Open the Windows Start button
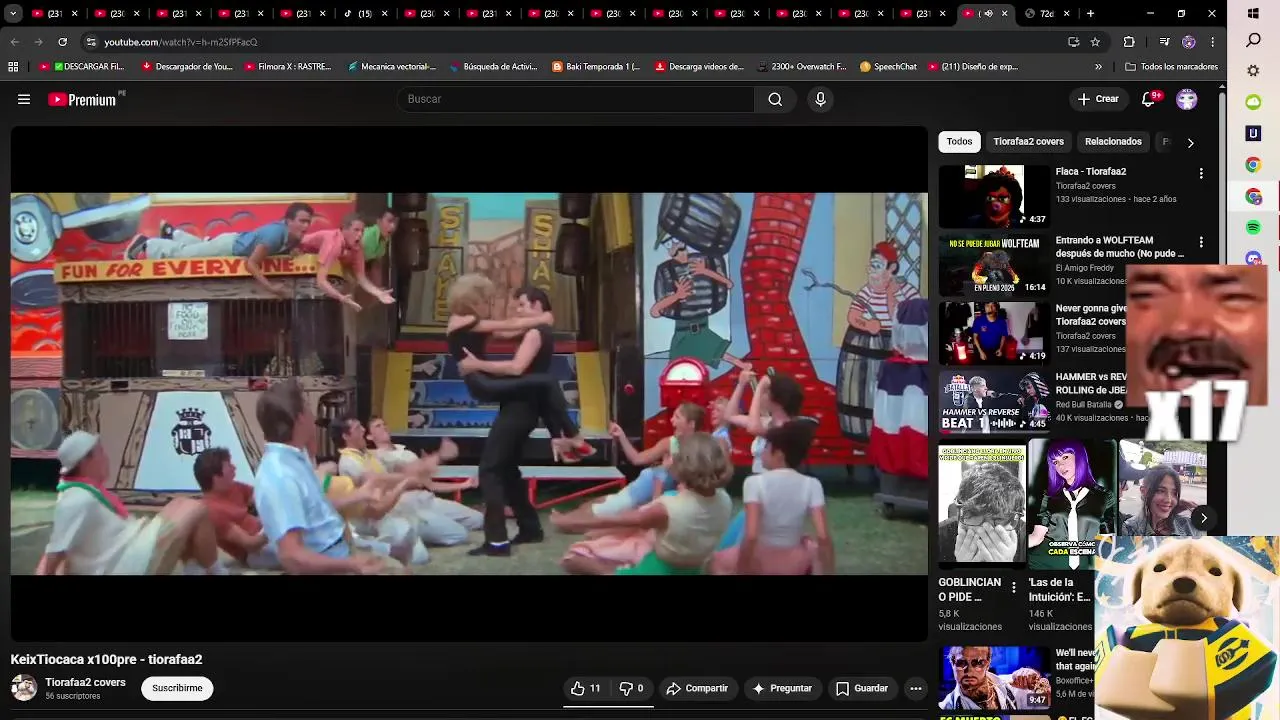This screenshot has width=1280, height=720. point(1253,14)
